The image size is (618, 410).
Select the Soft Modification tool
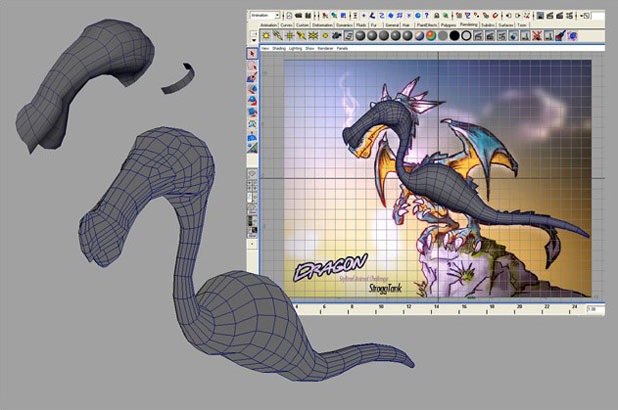(x=252, y=136)
